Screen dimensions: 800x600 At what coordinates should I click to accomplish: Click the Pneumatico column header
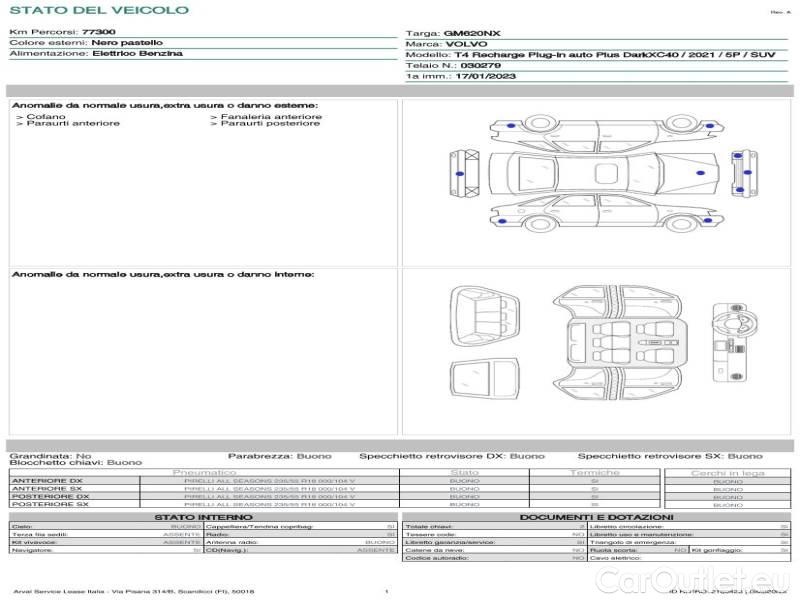[204, 472]
